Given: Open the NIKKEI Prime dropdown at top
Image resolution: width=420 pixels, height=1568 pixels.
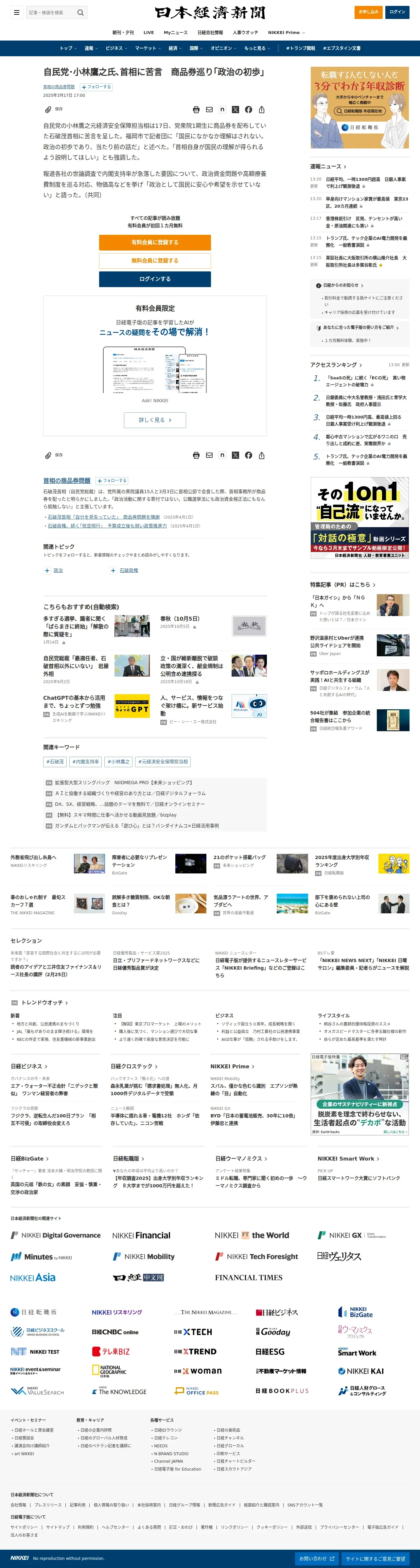Looking at the screenshot, I should pos(286,32).
